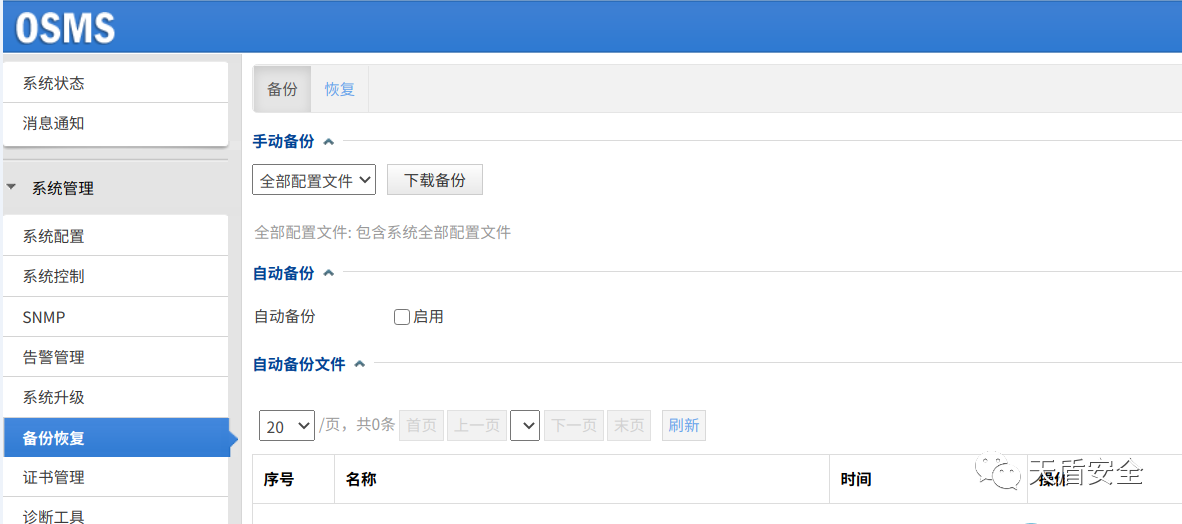
Task: Collapse the 自动备份文件 section chevron
Action: coord(360,364)
